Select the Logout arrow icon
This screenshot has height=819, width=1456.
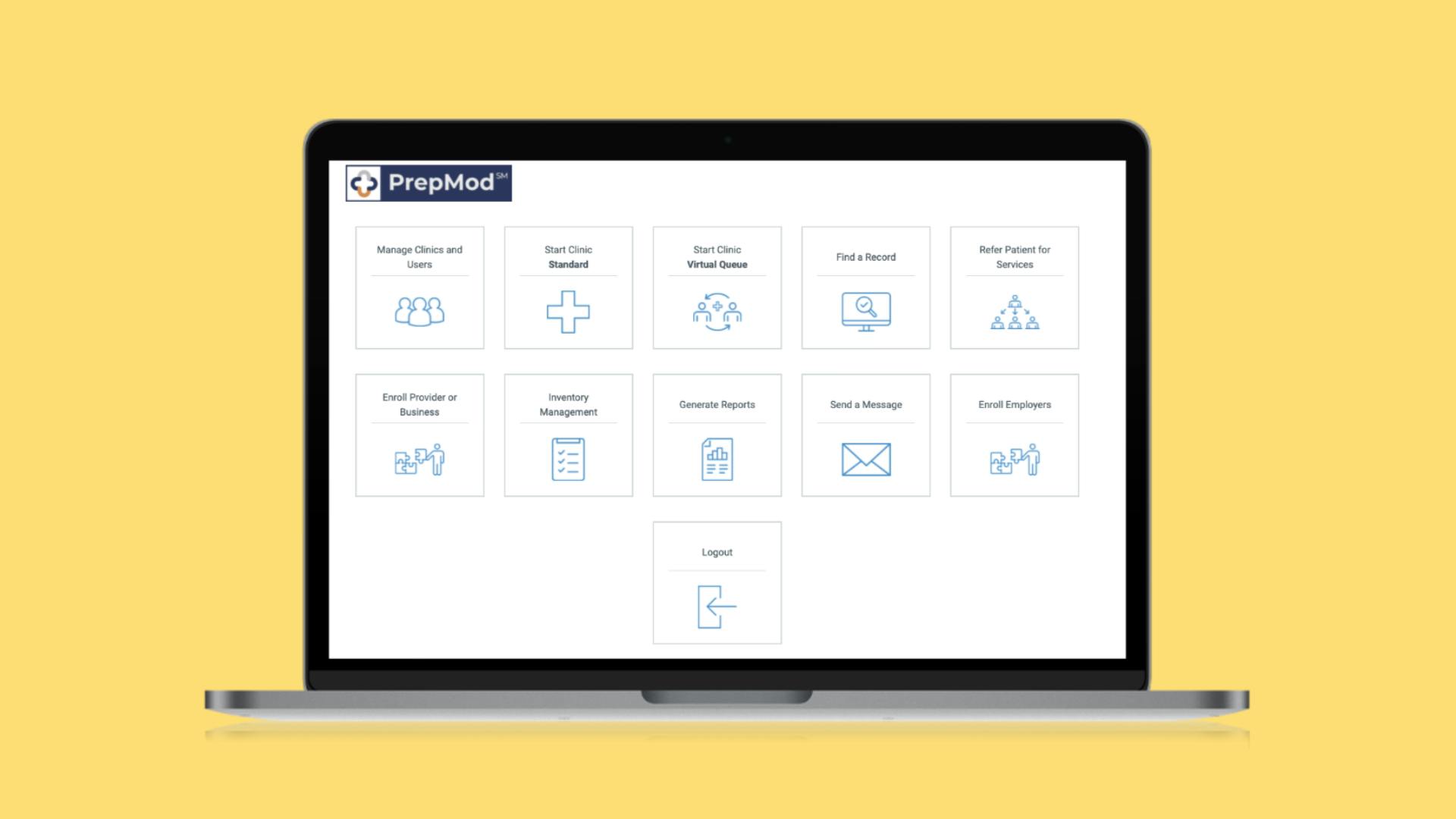717,606
